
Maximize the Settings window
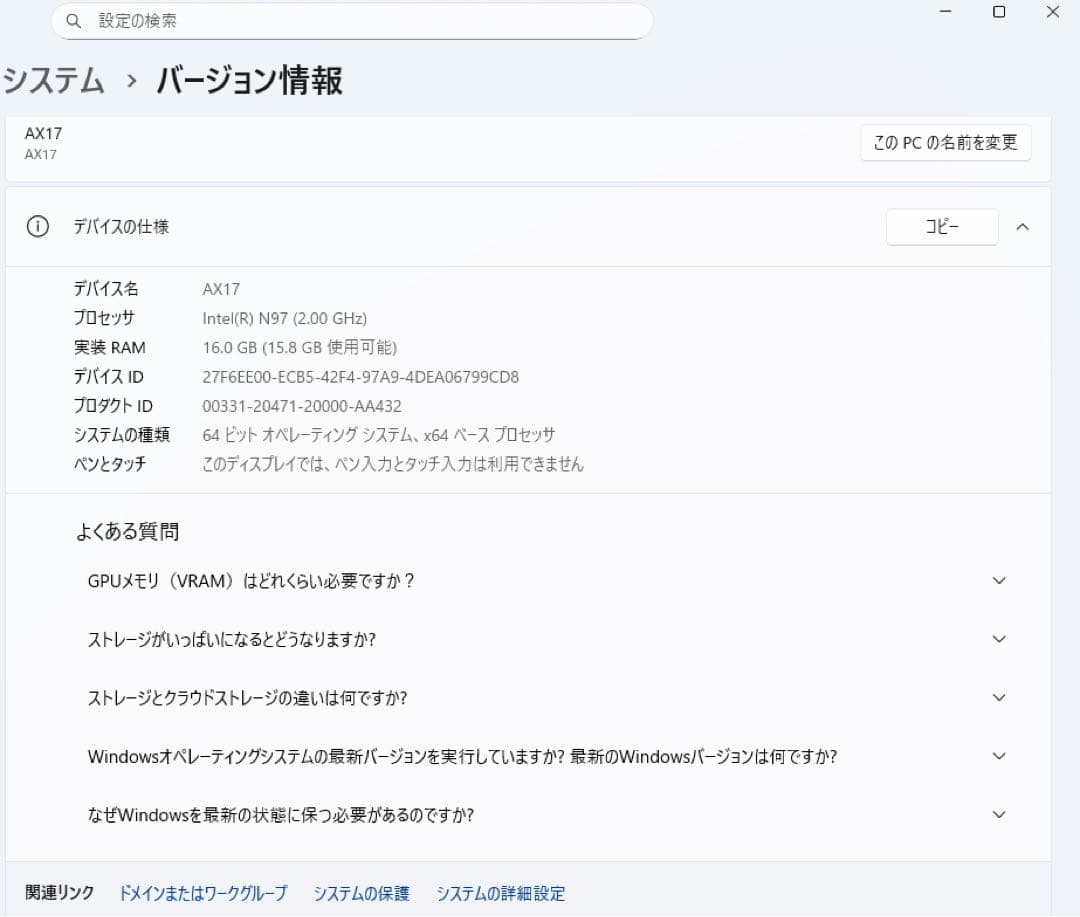click(x=999, y=11)
